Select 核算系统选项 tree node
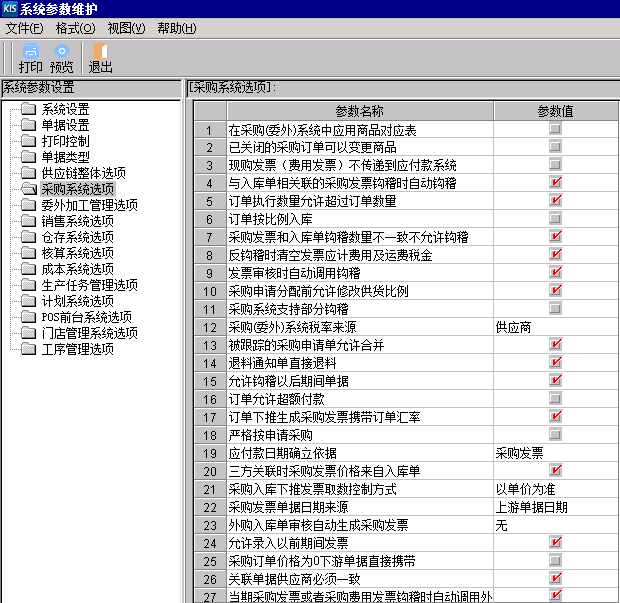 coord(78,253)
